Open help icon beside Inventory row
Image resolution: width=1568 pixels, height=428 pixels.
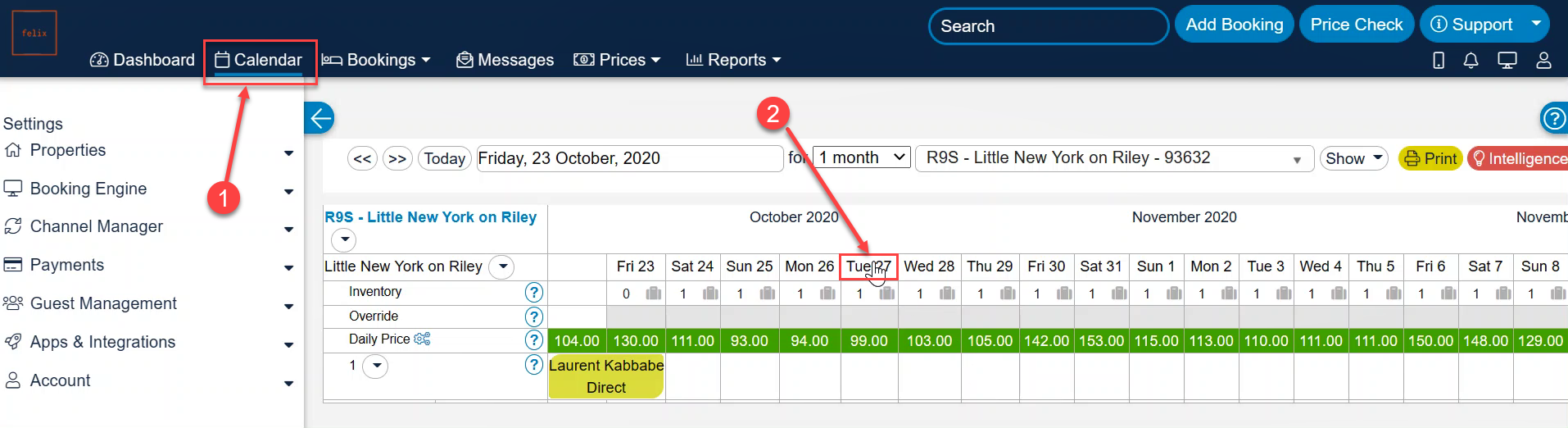tap(534, 292)
